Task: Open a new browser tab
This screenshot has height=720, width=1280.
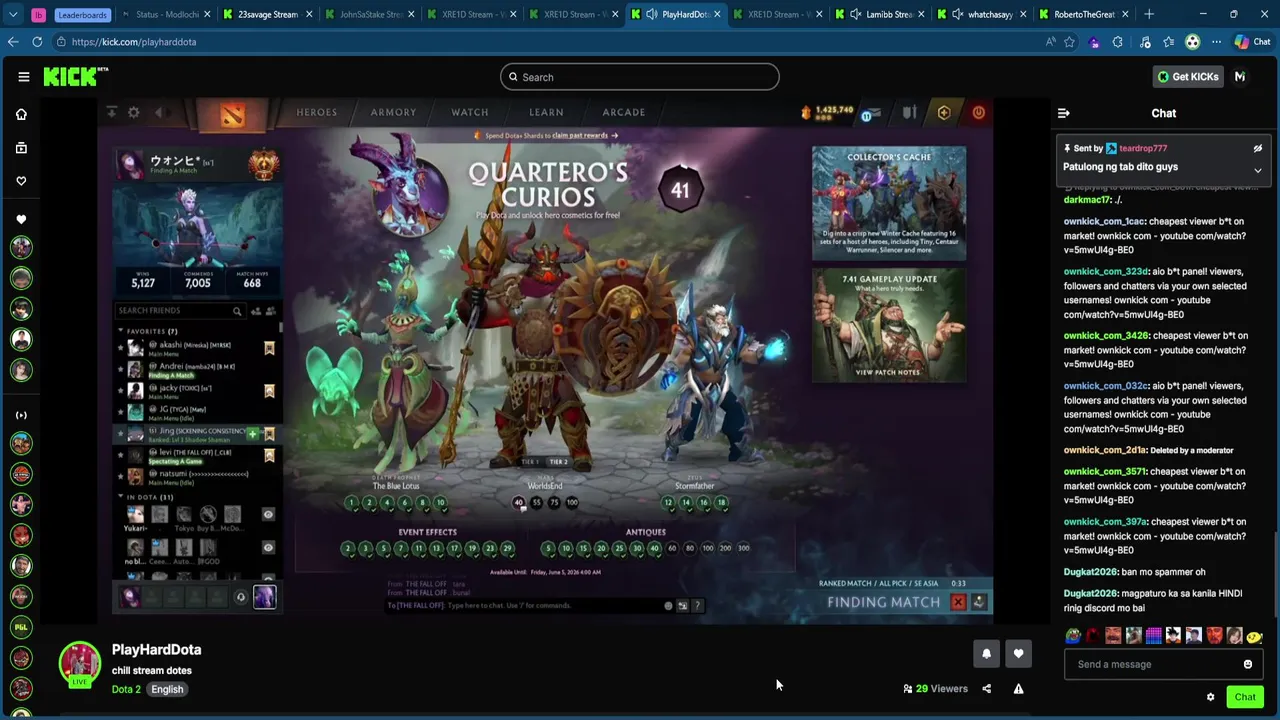Action: pos(1149,14)
